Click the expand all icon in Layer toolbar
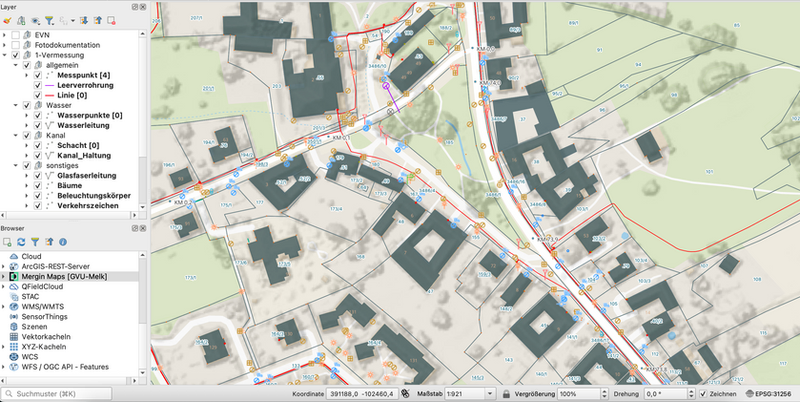The height and width of the screenshot is (402, 800). tap(84, 20)
